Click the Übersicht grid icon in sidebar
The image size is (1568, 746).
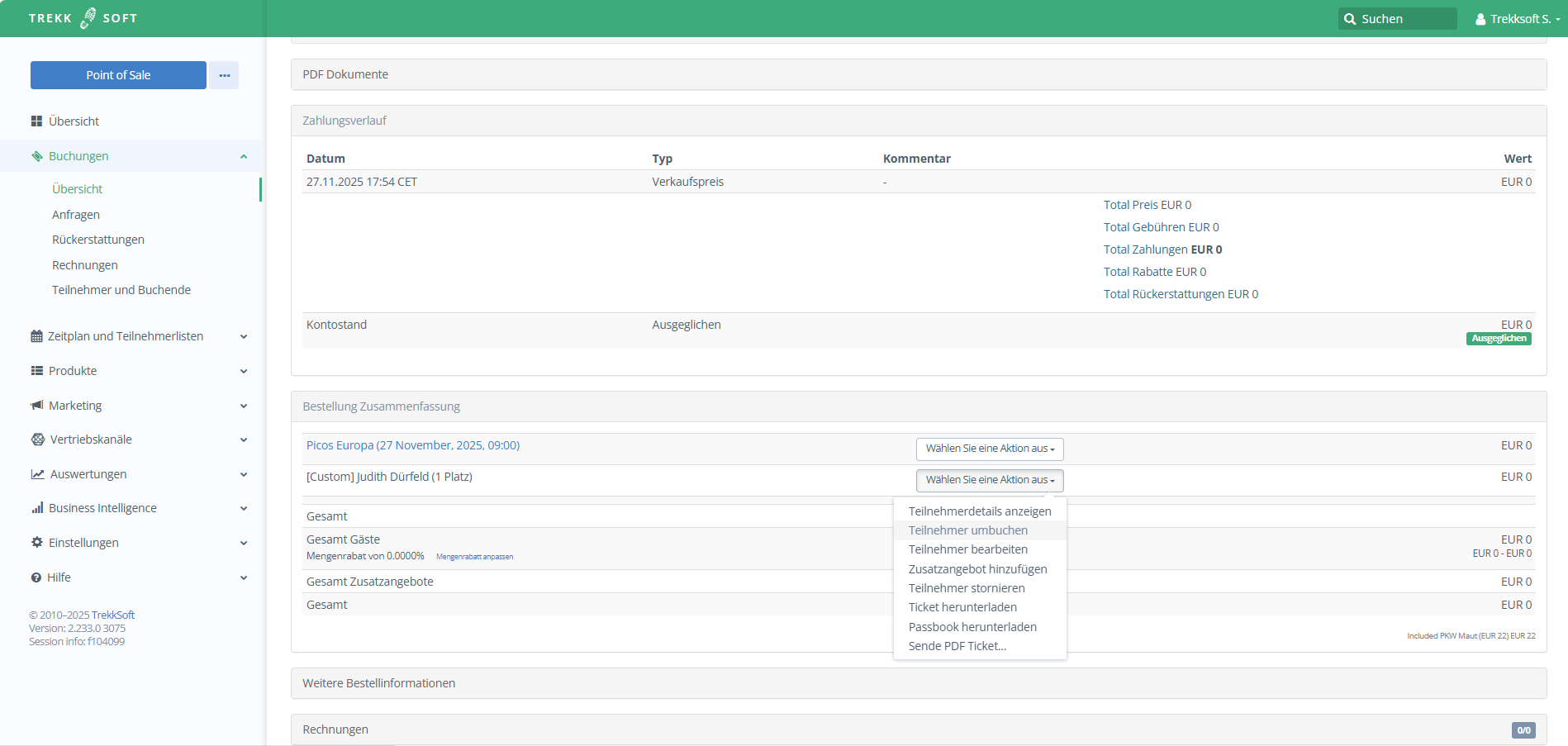[x=36, y=121]
